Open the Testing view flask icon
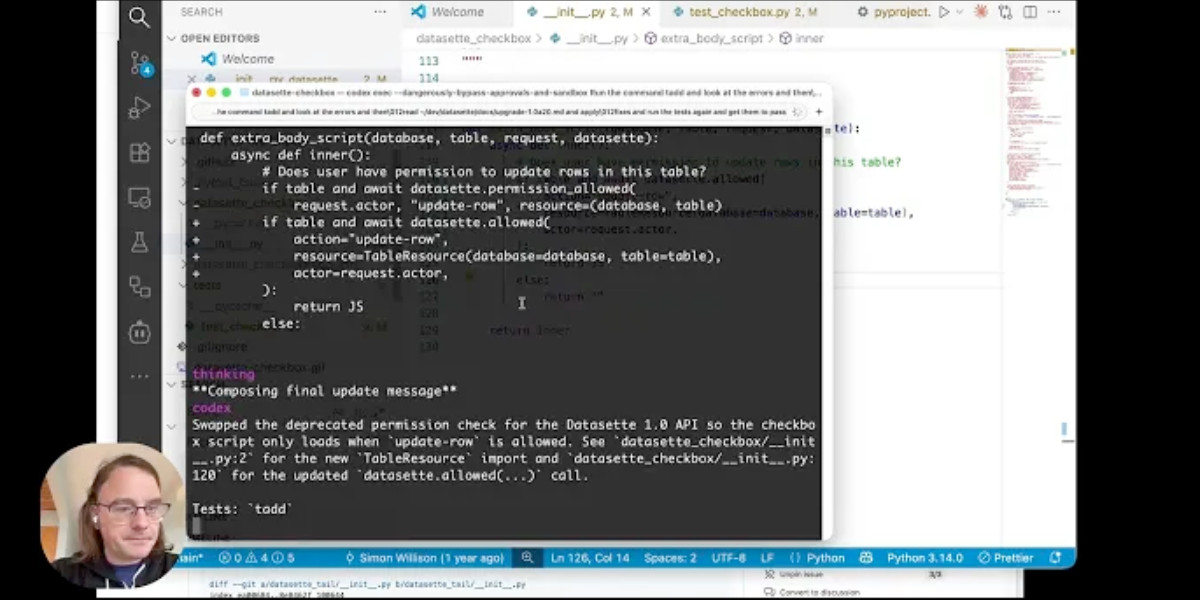Image resolution: width=1200 pixels, height=600 pixels. 140,240
